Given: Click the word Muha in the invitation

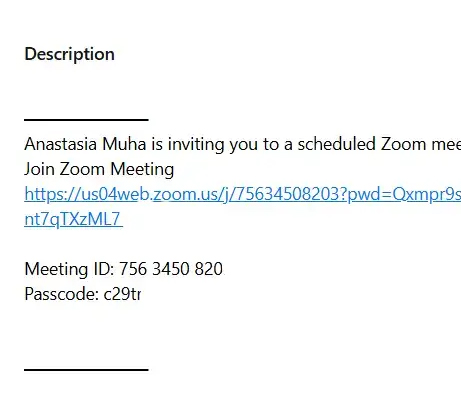Looking at the screenshot, I should coord(124,144).
